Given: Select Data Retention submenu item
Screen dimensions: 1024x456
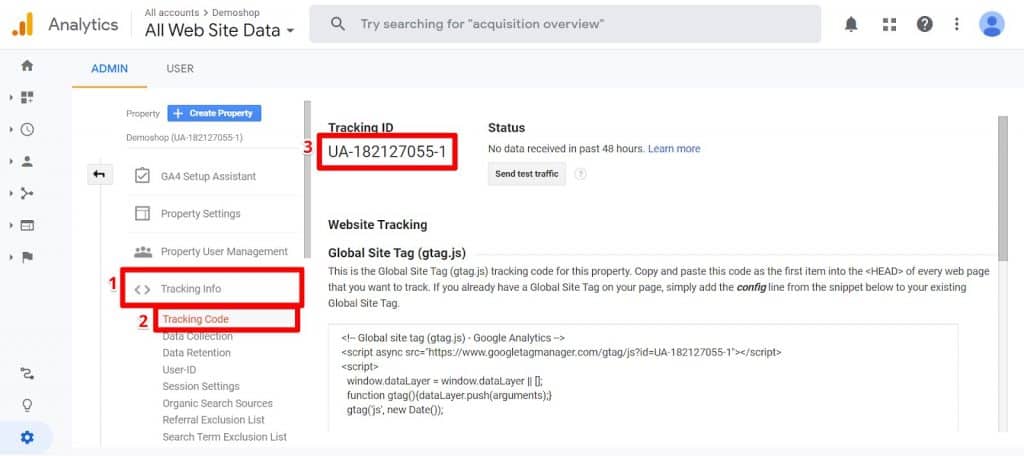Looking at the screenshot, I should pos(197,353).
